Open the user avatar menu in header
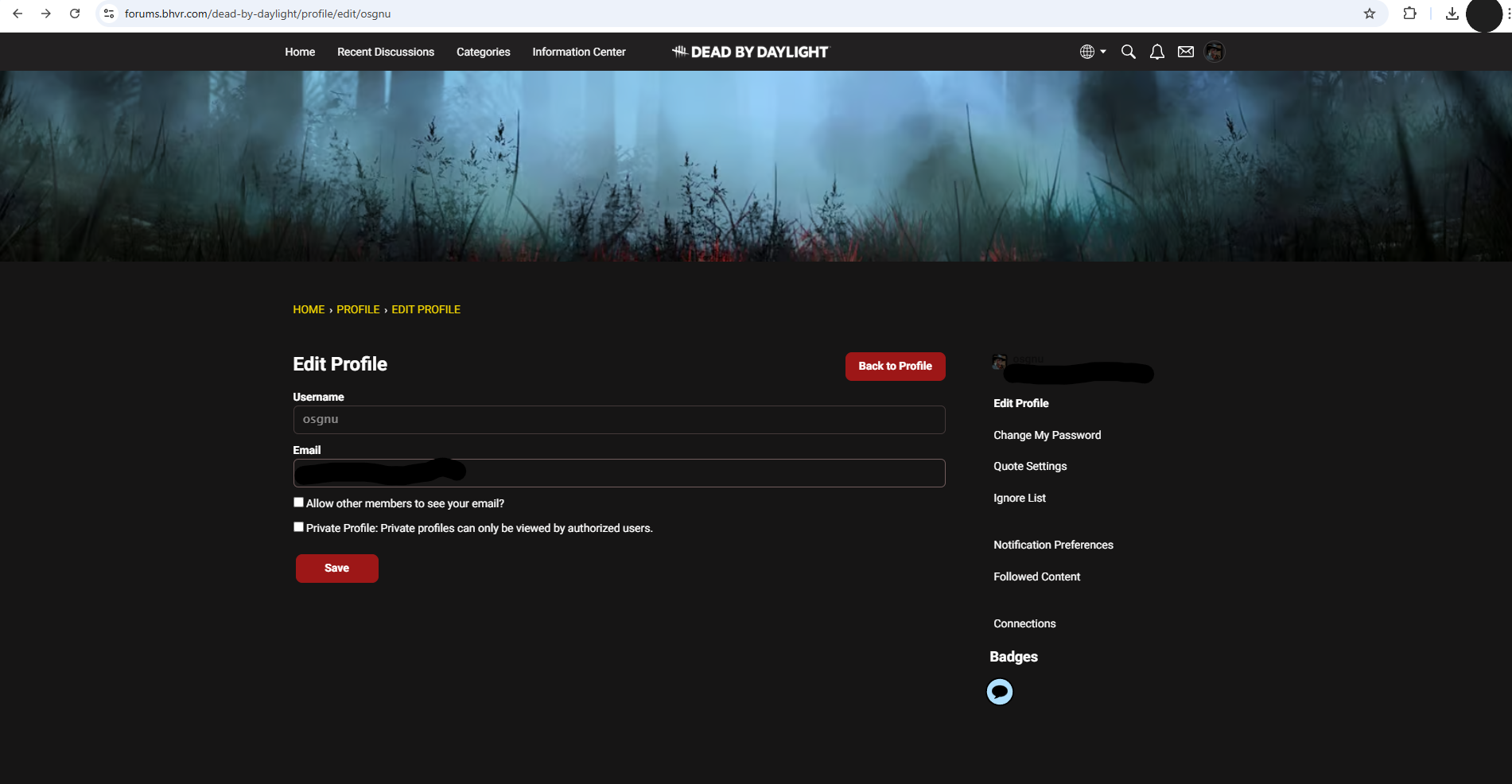Image resolution: width=1512 pixels, height=784 pixels. click(x=1214, y=52)
